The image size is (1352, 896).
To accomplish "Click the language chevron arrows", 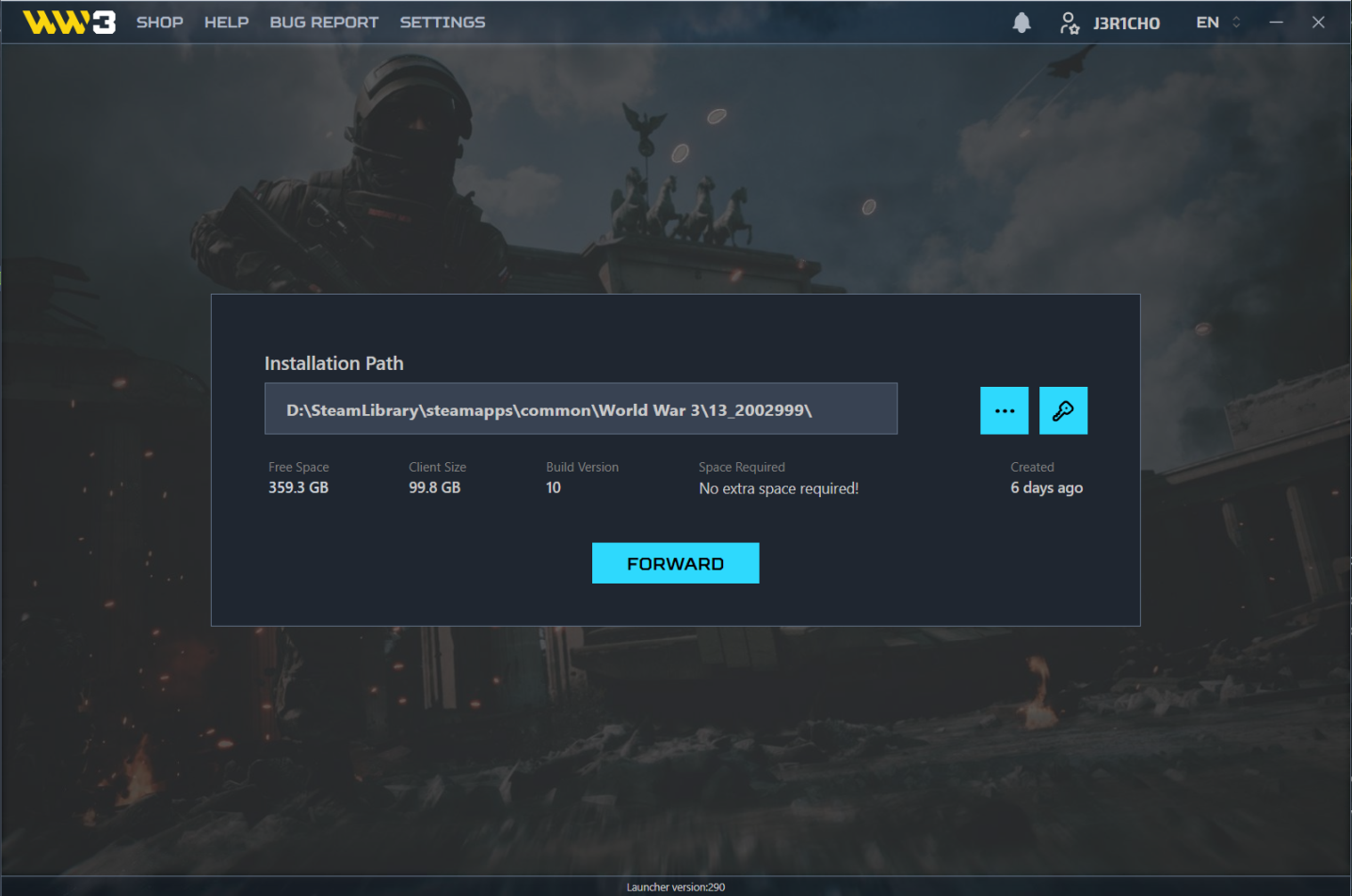I will click(1236, 23).
